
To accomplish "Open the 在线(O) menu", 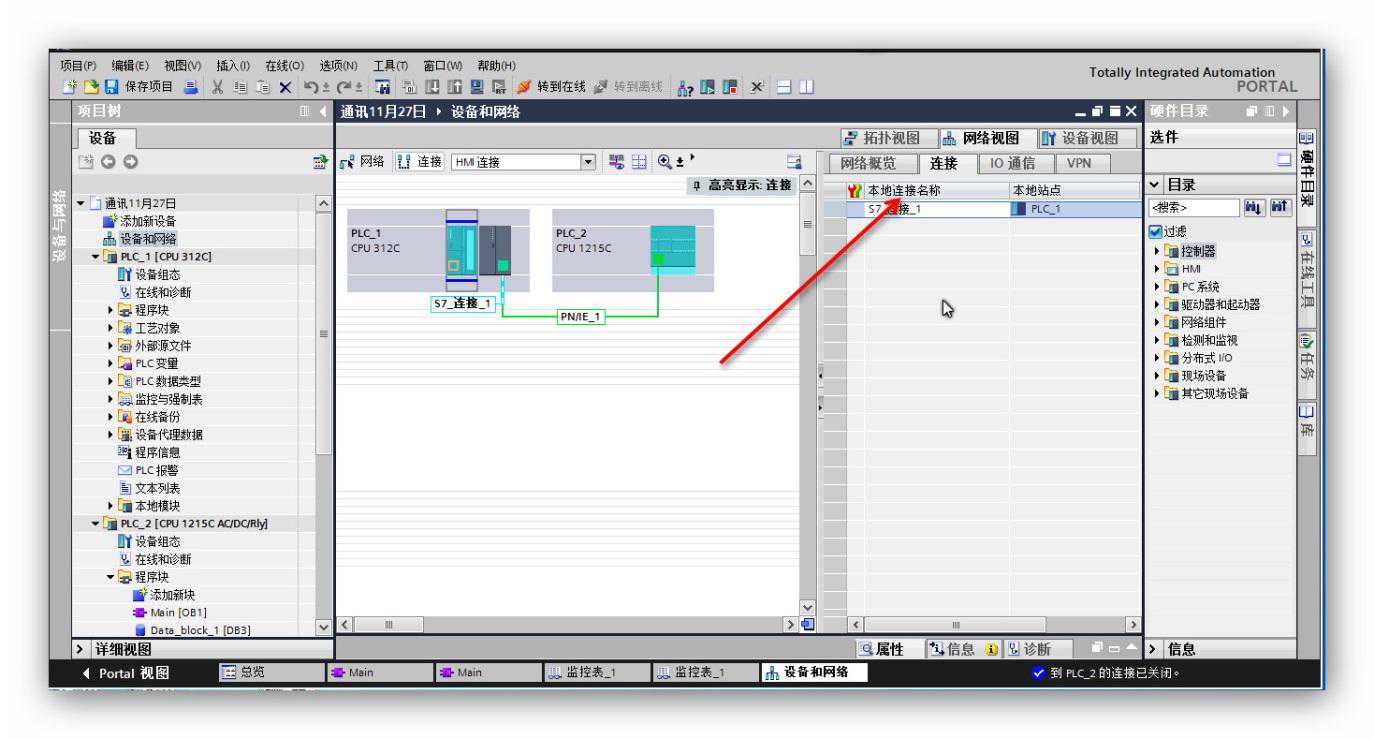I will pyautogui.click(x=284, y=66).
